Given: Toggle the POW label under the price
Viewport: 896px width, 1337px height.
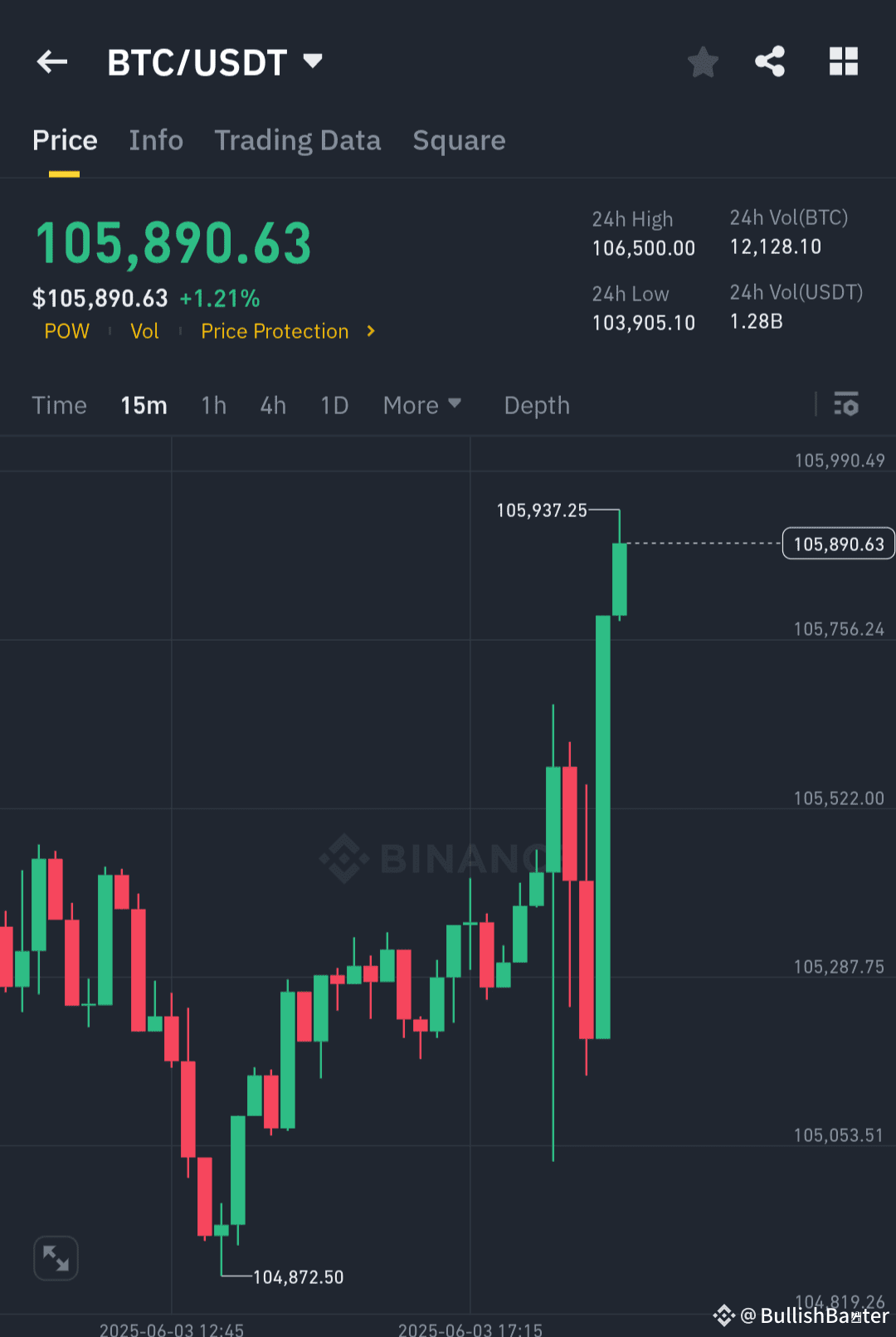Looking at the screenshot, I should point(66,331).
